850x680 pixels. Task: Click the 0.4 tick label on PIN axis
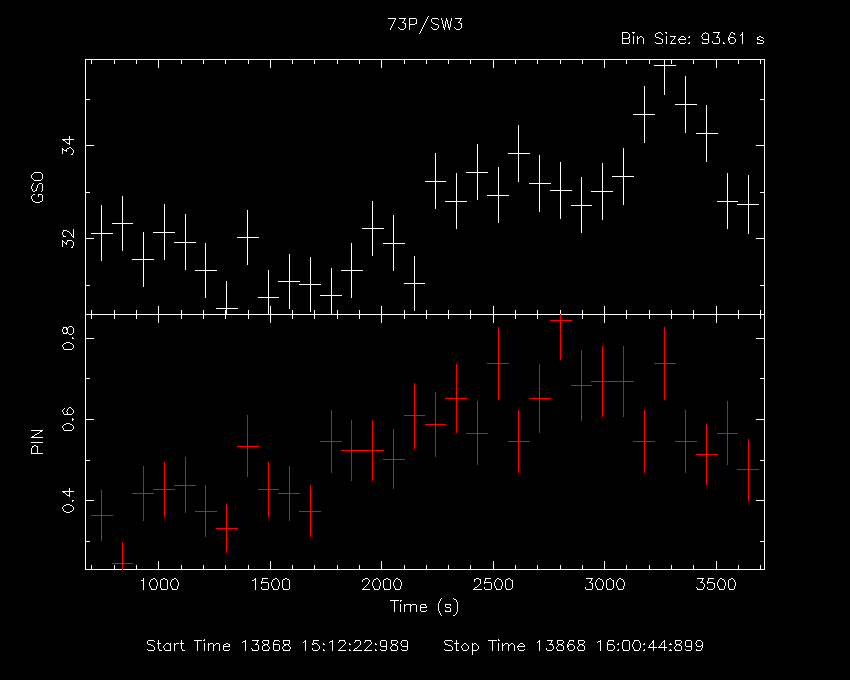coord(68,501)
